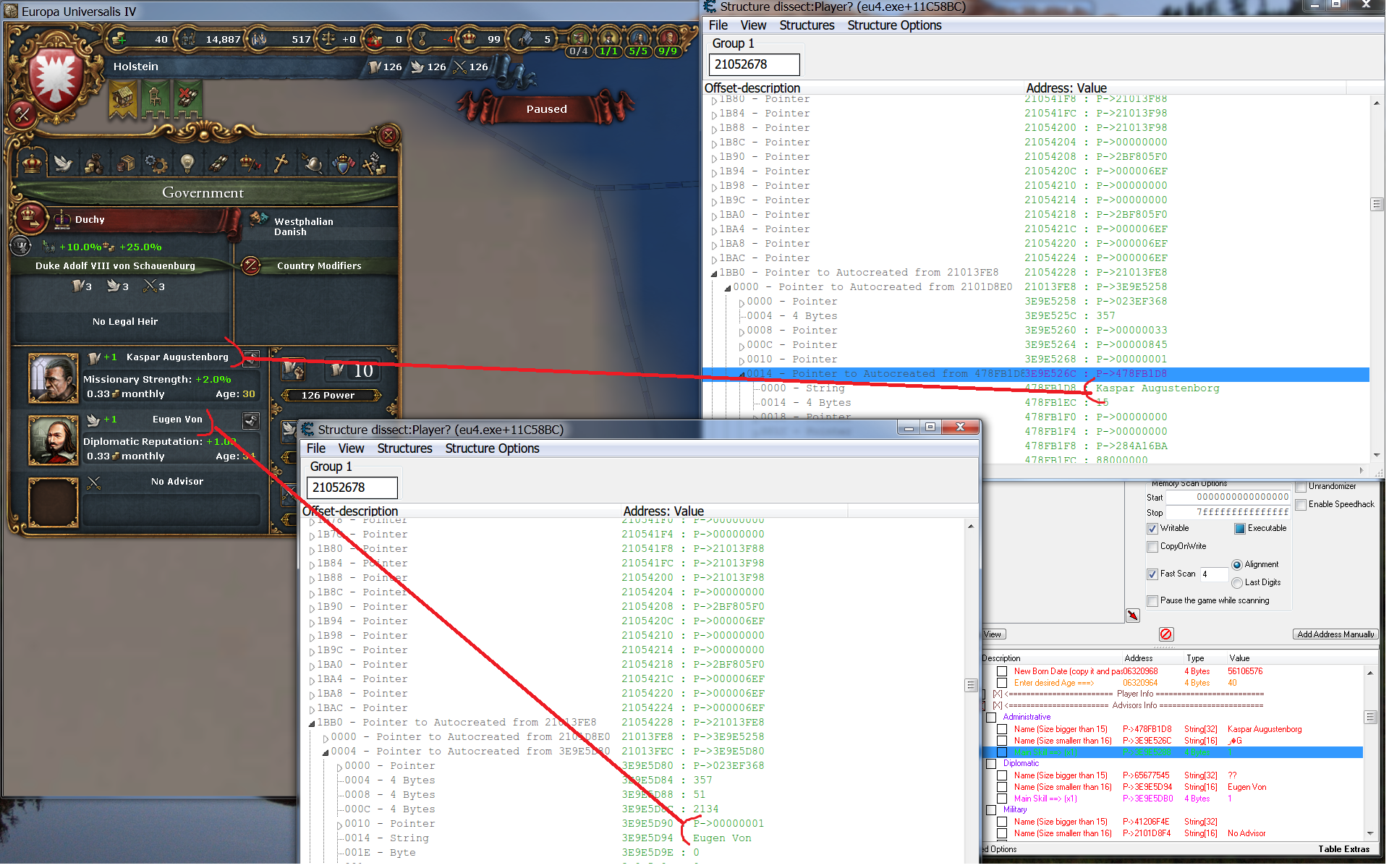
Task: Click the Paused banner
Action: click(547, 109)
